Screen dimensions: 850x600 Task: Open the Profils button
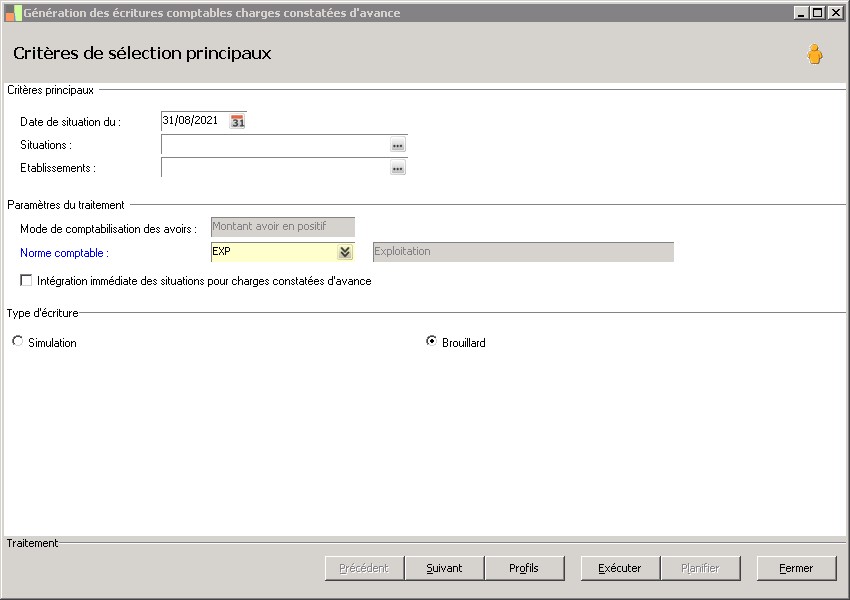[x=524, y=568]
